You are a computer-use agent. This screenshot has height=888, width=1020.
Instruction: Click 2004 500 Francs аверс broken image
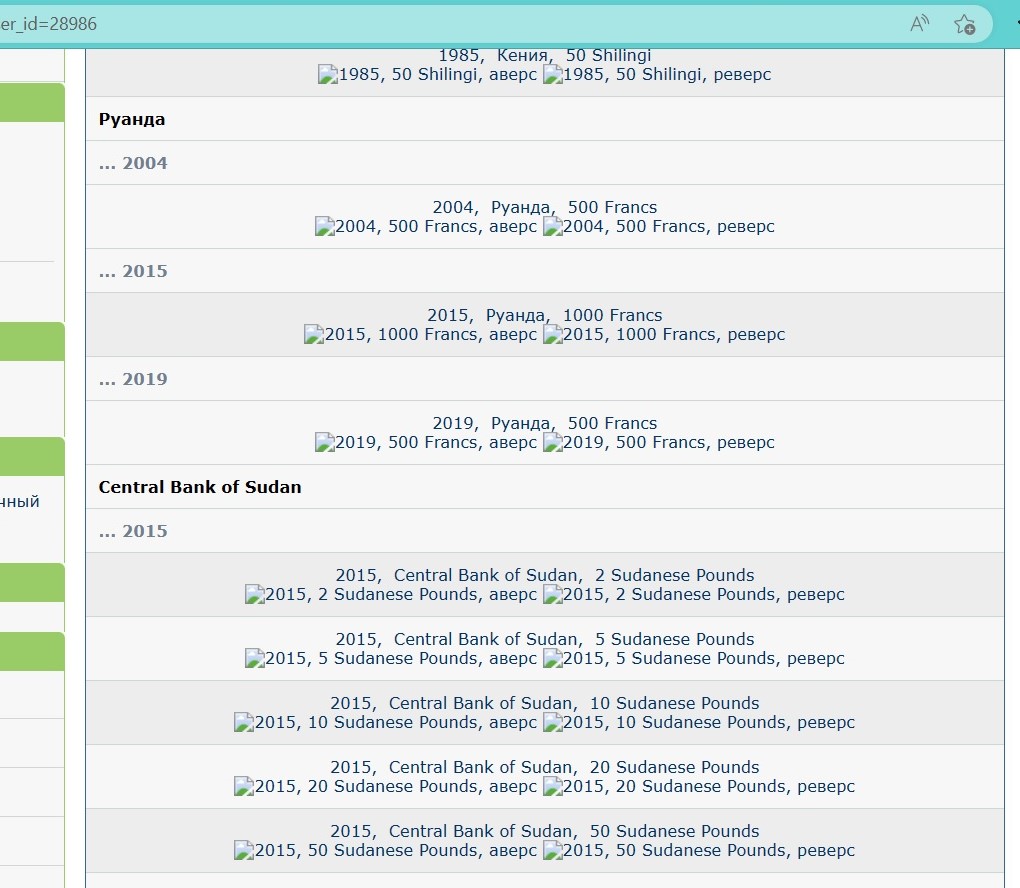coord(425,227)
